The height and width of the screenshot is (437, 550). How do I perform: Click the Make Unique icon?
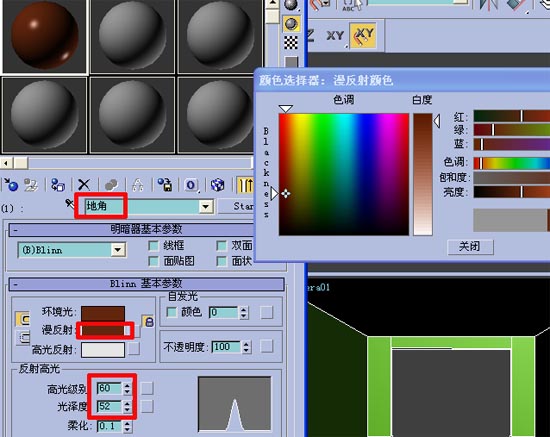click(x=138, y=185)
